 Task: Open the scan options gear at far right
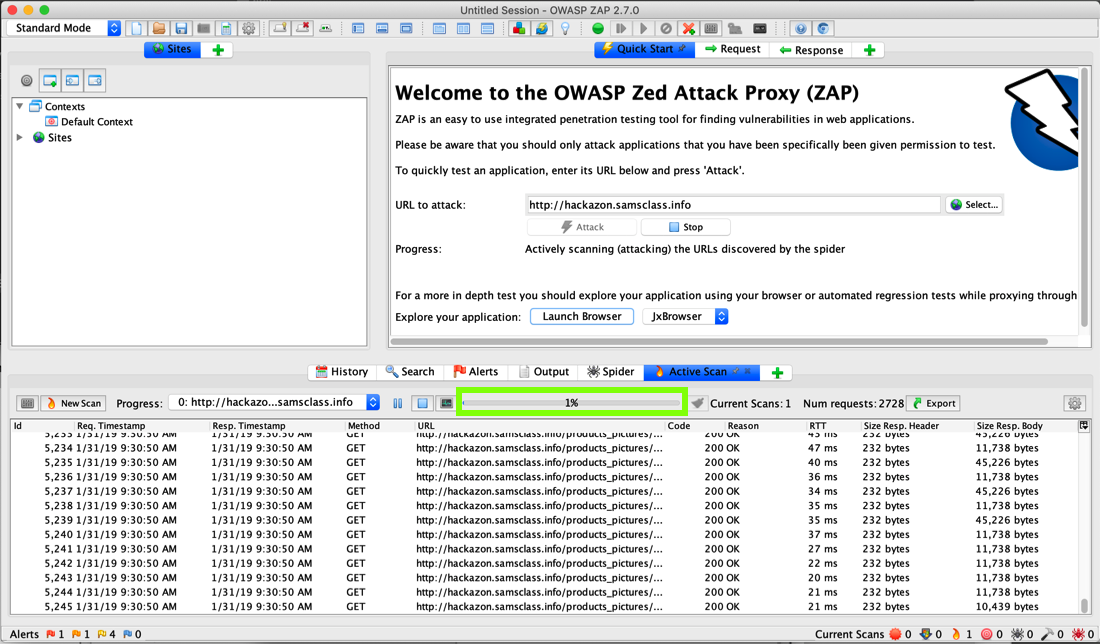coord(1074,403)
